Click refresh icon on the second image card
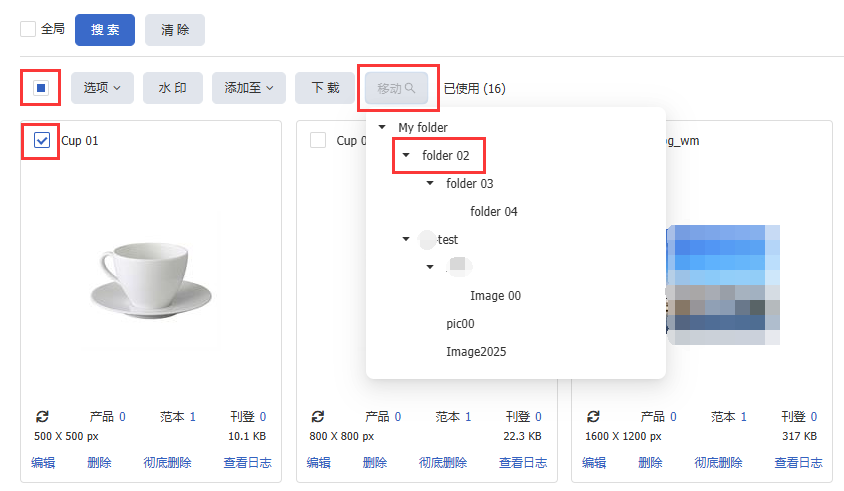The width and height of the screenshot is (844, 491). point(317,416)
